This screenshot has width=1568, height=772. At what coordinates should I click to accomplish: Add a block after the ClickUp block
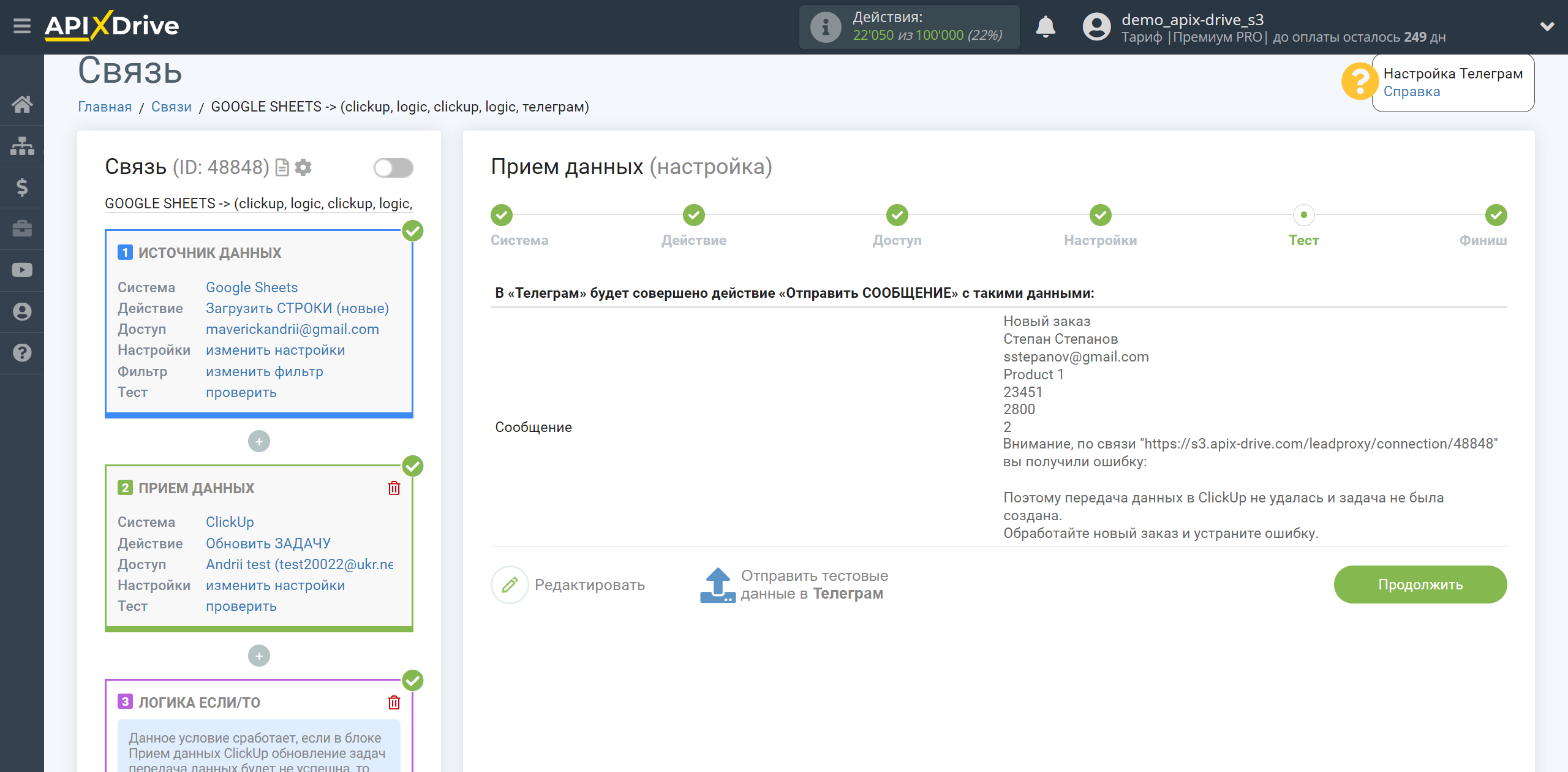259,656
